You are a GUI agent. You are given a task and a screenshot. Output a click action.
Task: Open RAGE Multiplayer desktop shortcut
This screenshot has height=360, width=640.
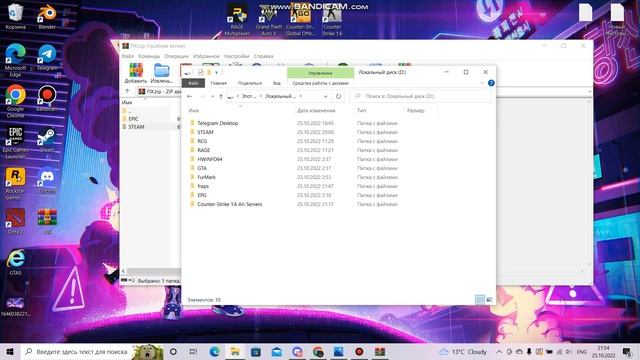[237, 19]
